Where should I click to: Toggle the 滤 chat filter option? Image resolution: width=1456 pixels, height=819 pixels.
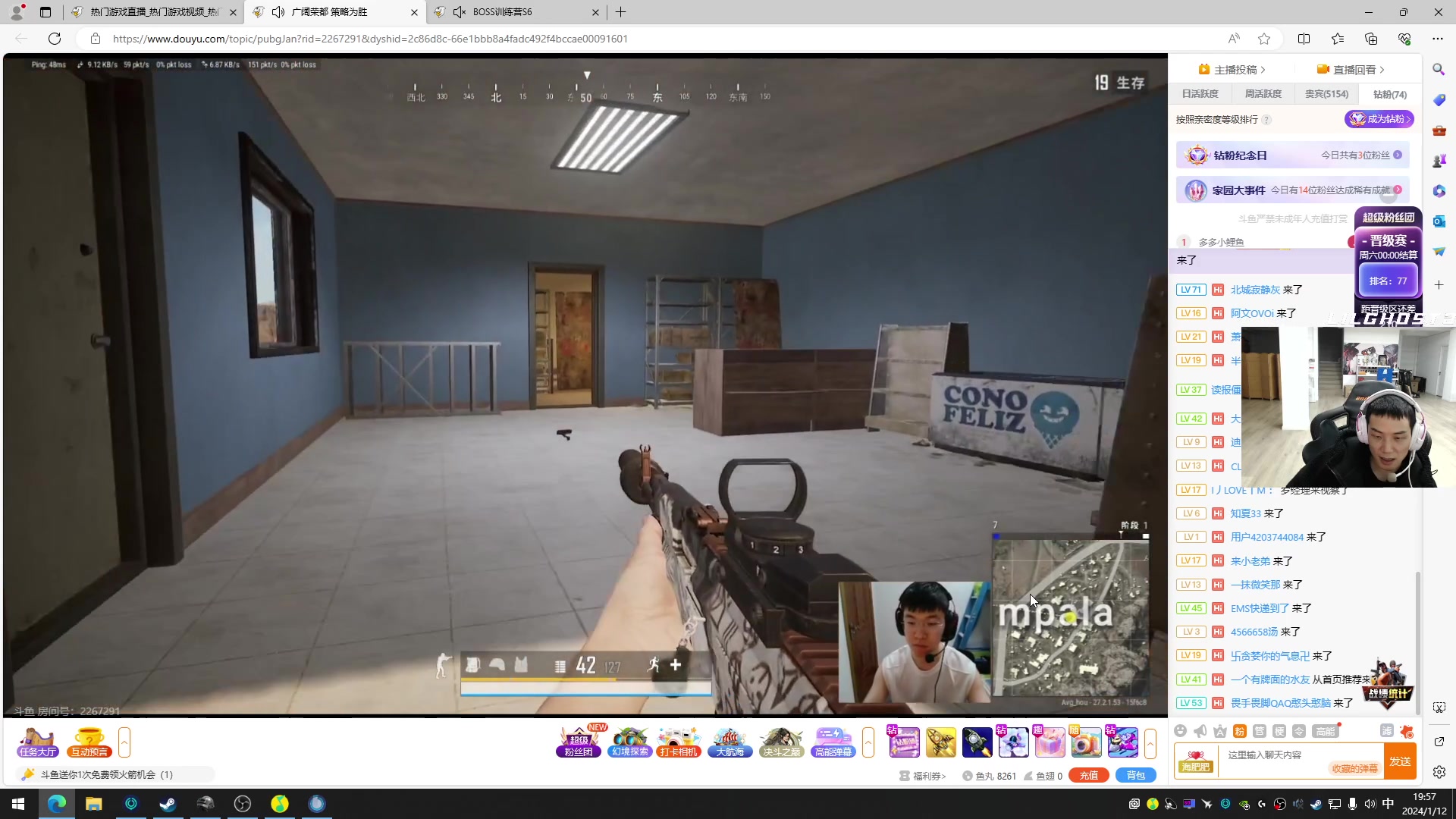1387,731
